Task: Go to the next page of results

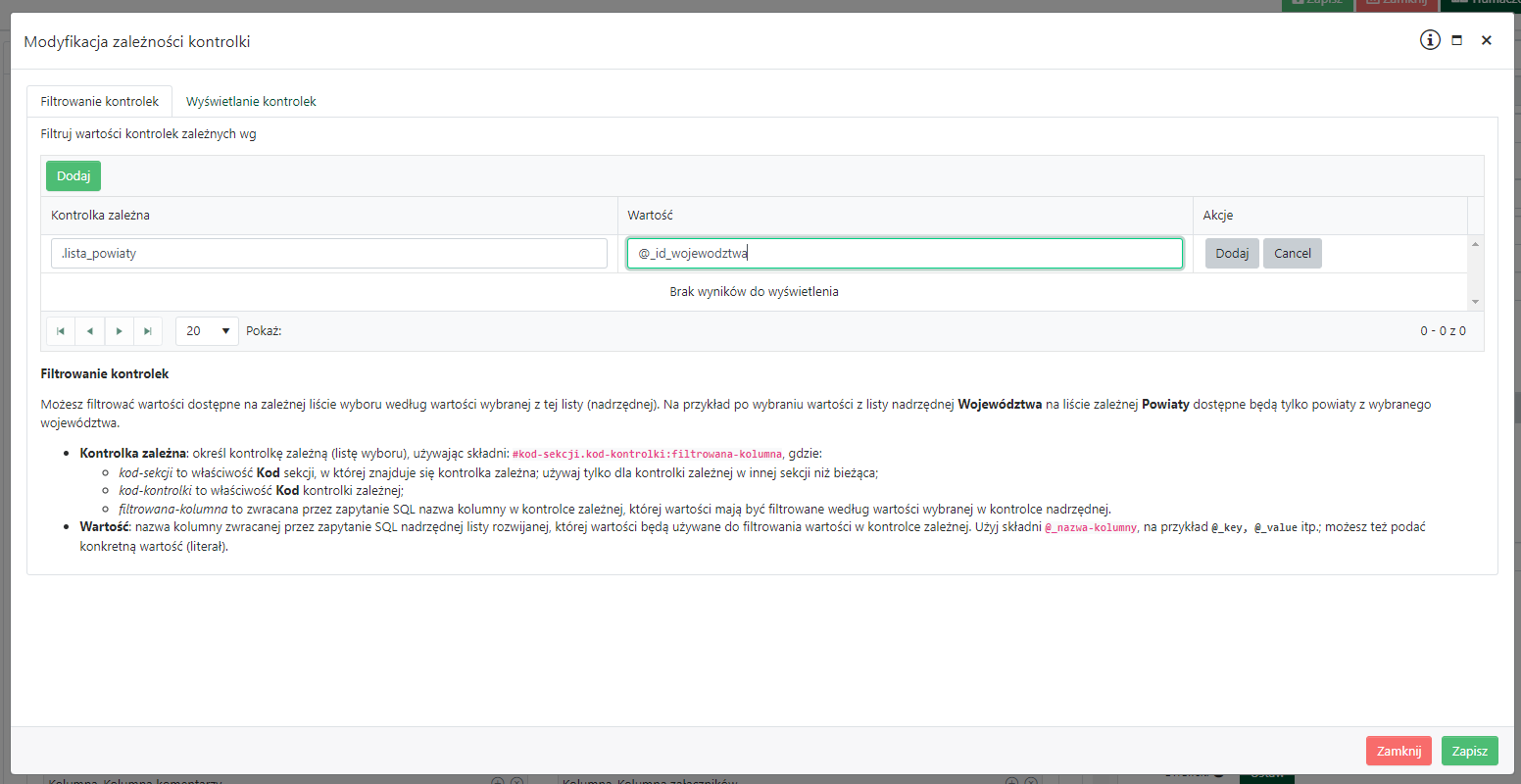Action: coord(119,331)
